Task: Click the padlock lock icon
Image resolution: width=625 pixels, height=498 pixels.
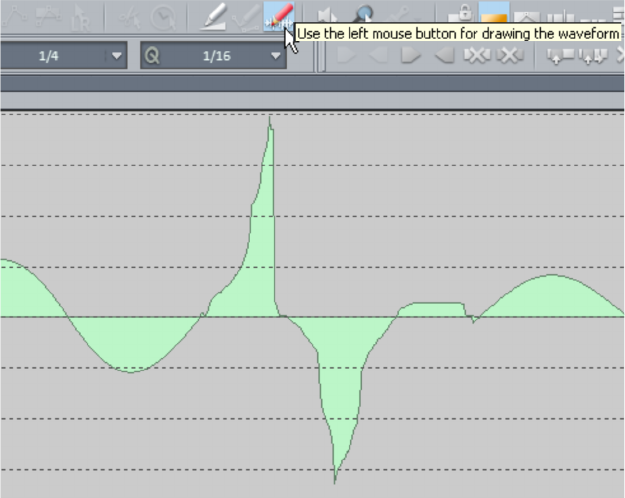Action: click(462, 13)
